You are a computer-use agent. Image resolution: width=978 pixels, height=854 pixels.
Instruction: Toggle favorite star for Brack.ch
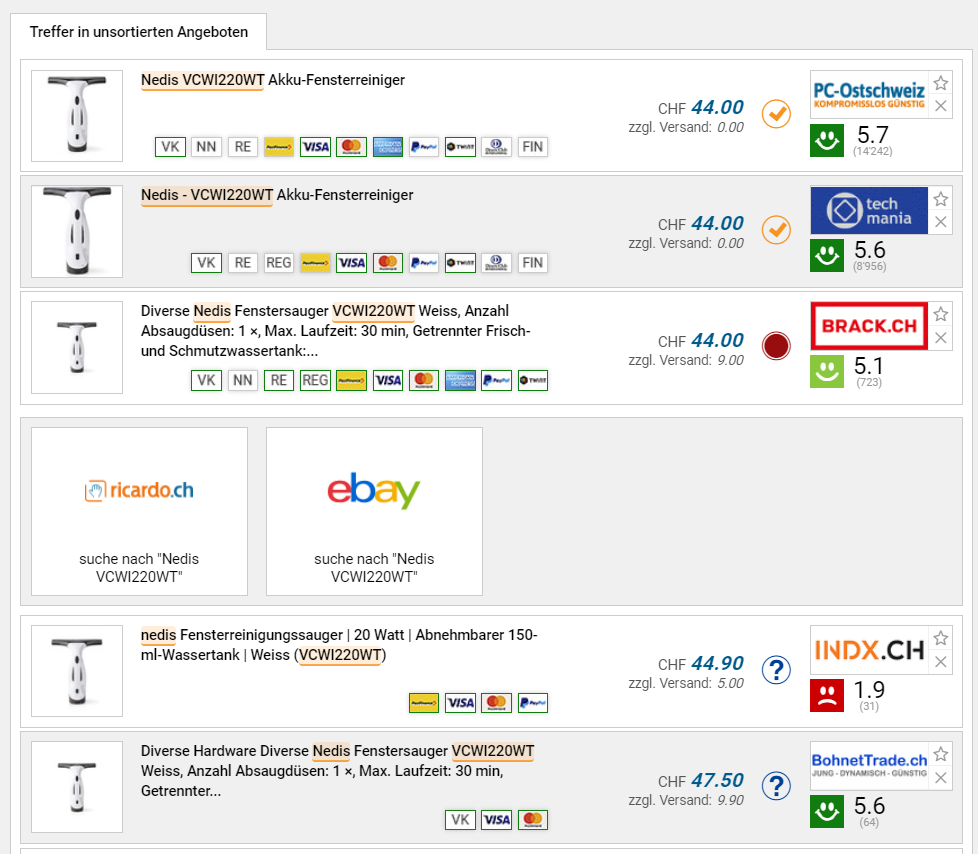940,315
